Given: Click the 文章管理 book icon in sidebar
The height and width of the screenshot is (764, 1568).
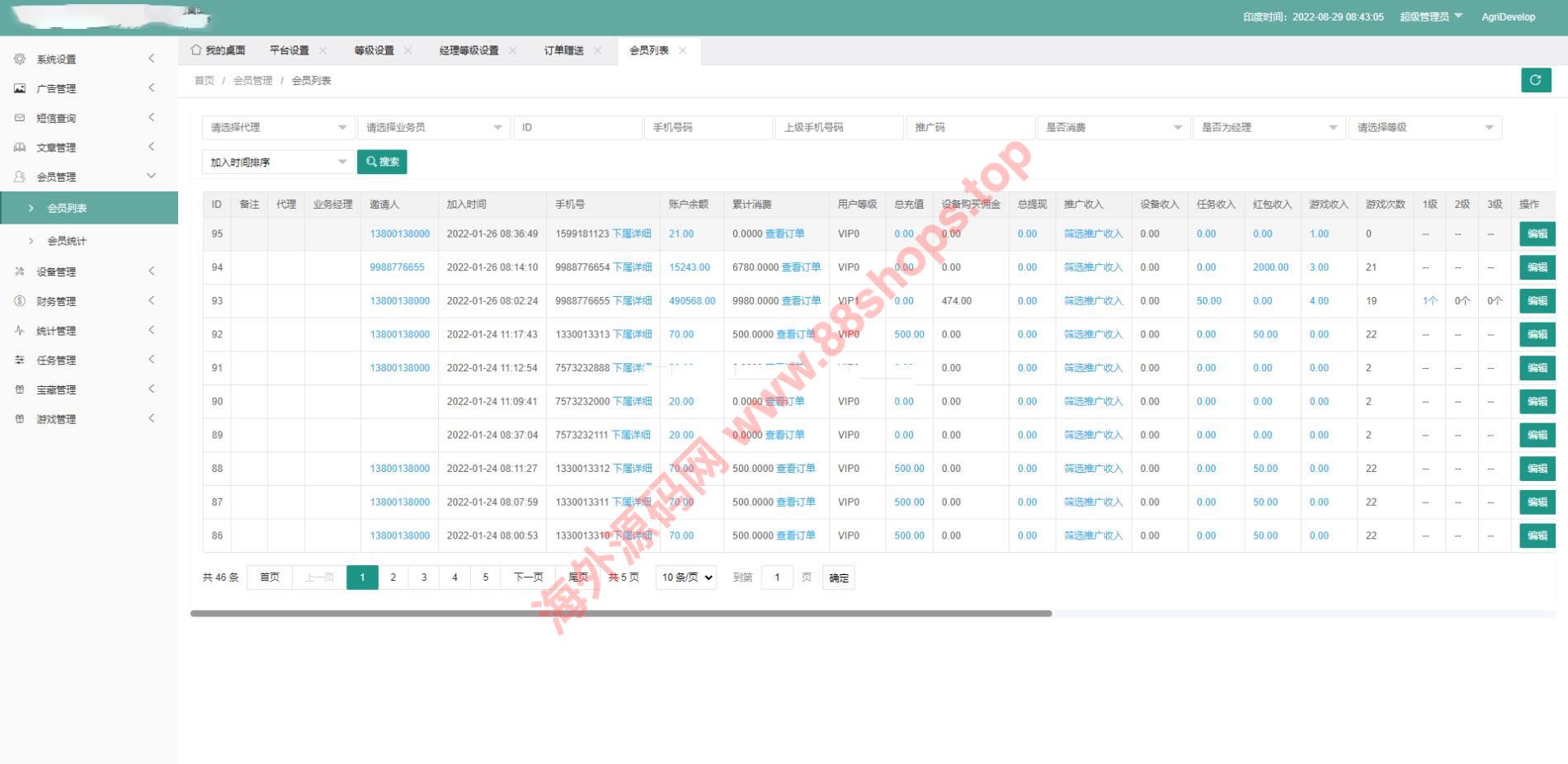Looking at the screenshot, I should [x=20, y=148].
